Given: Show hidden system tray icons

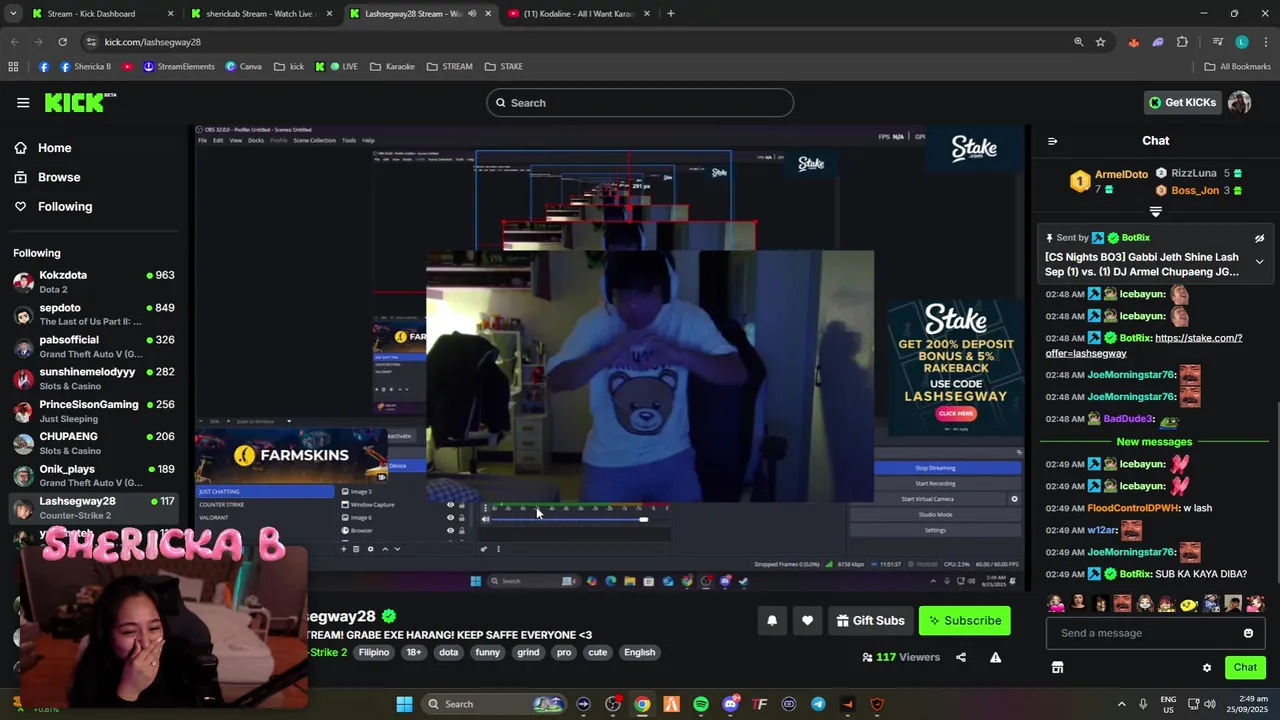Looking at the screenshot, I should pos(1121,704).
